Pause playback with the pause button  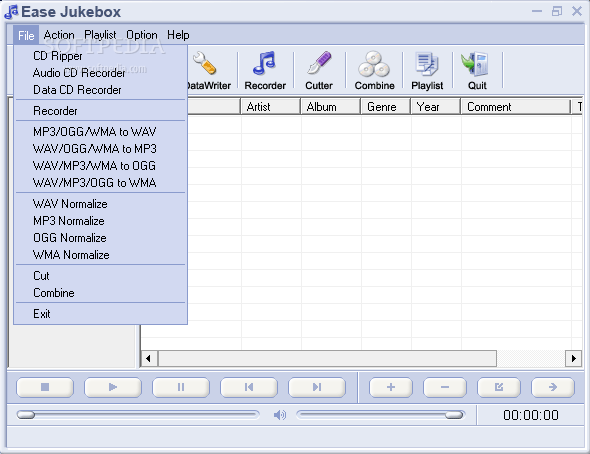point(181,387)
